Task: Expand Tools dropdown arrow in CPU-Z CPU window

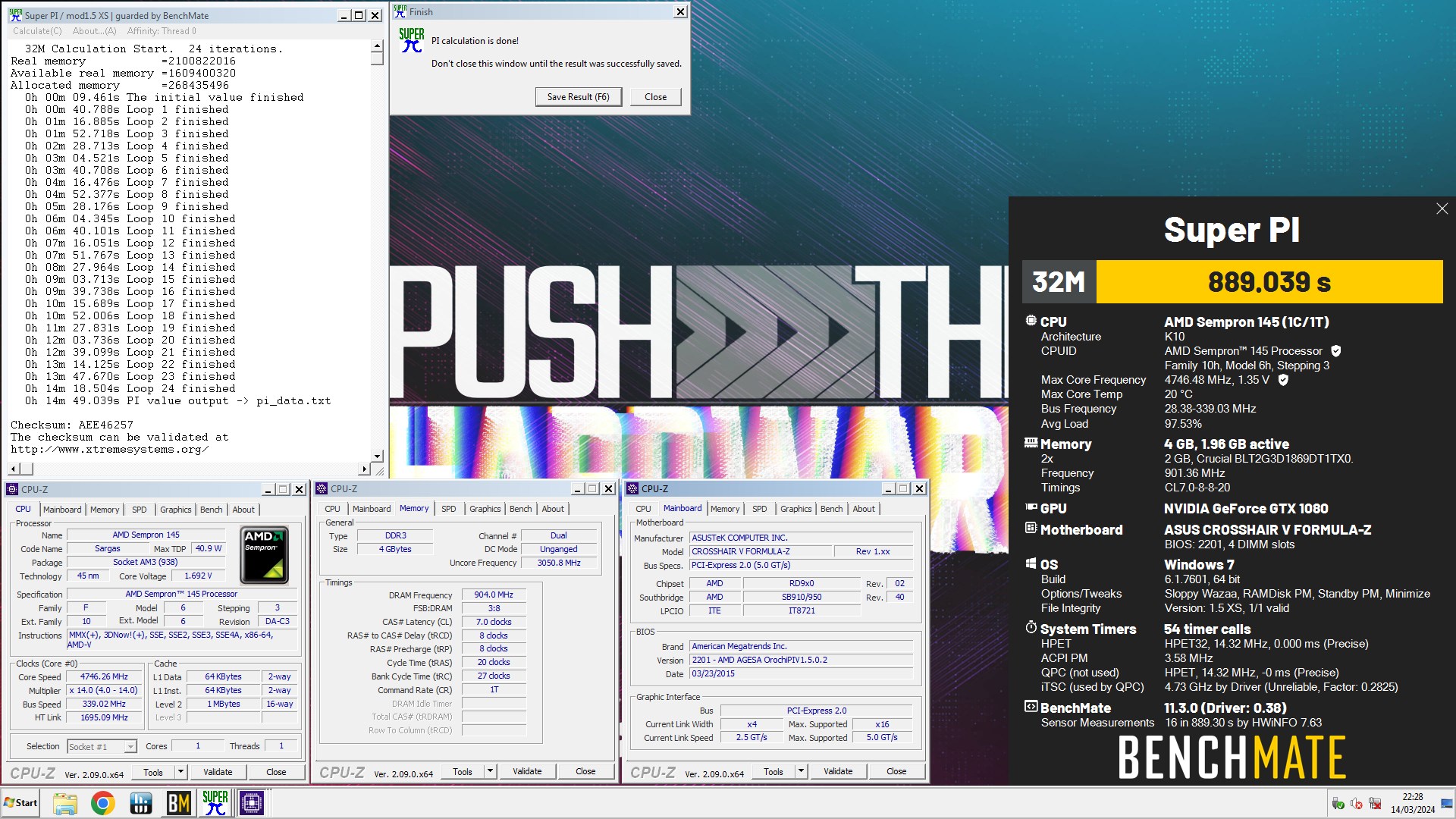Action: 180,772
